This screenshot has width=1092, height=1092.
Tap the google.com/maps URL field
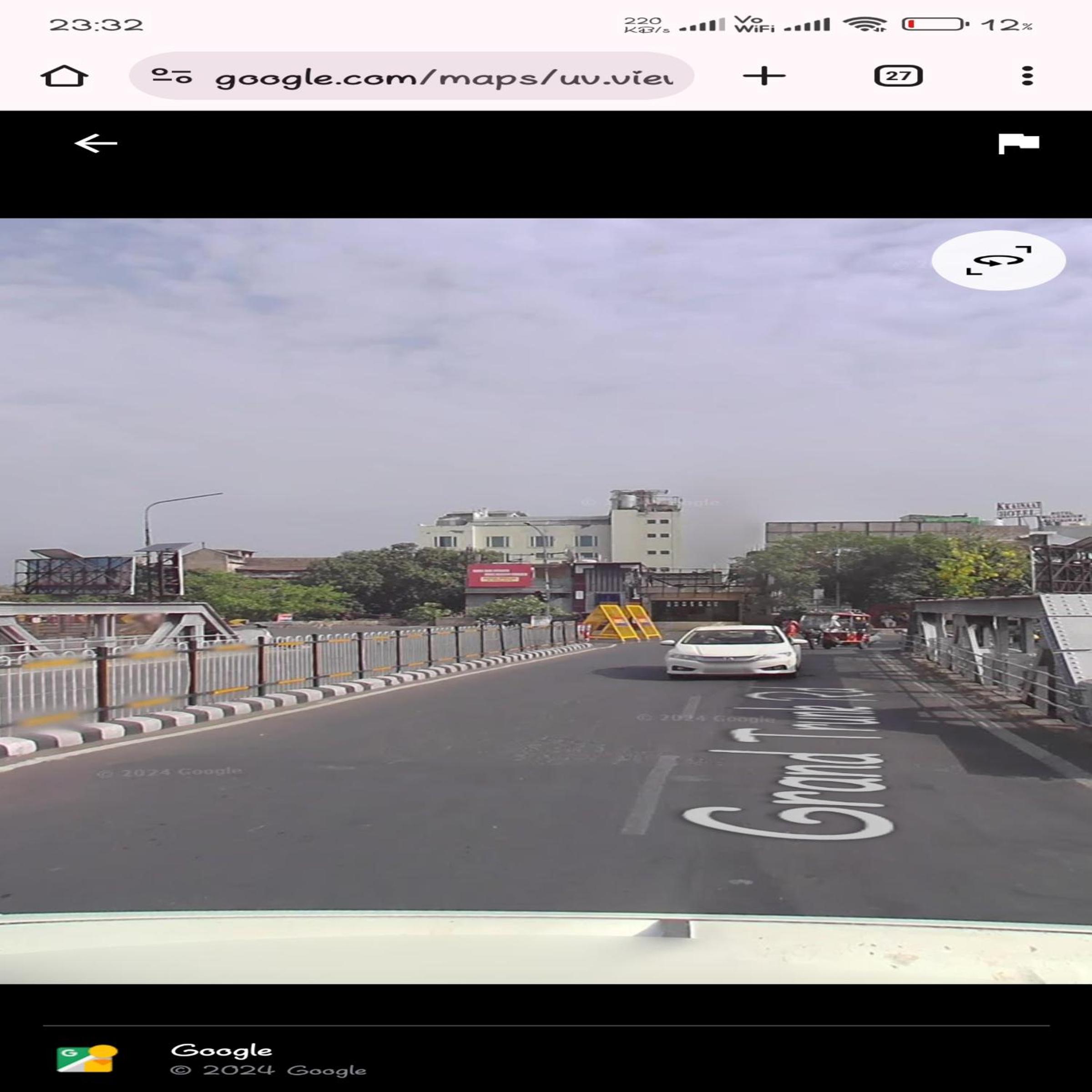click(x=444, y=77)
